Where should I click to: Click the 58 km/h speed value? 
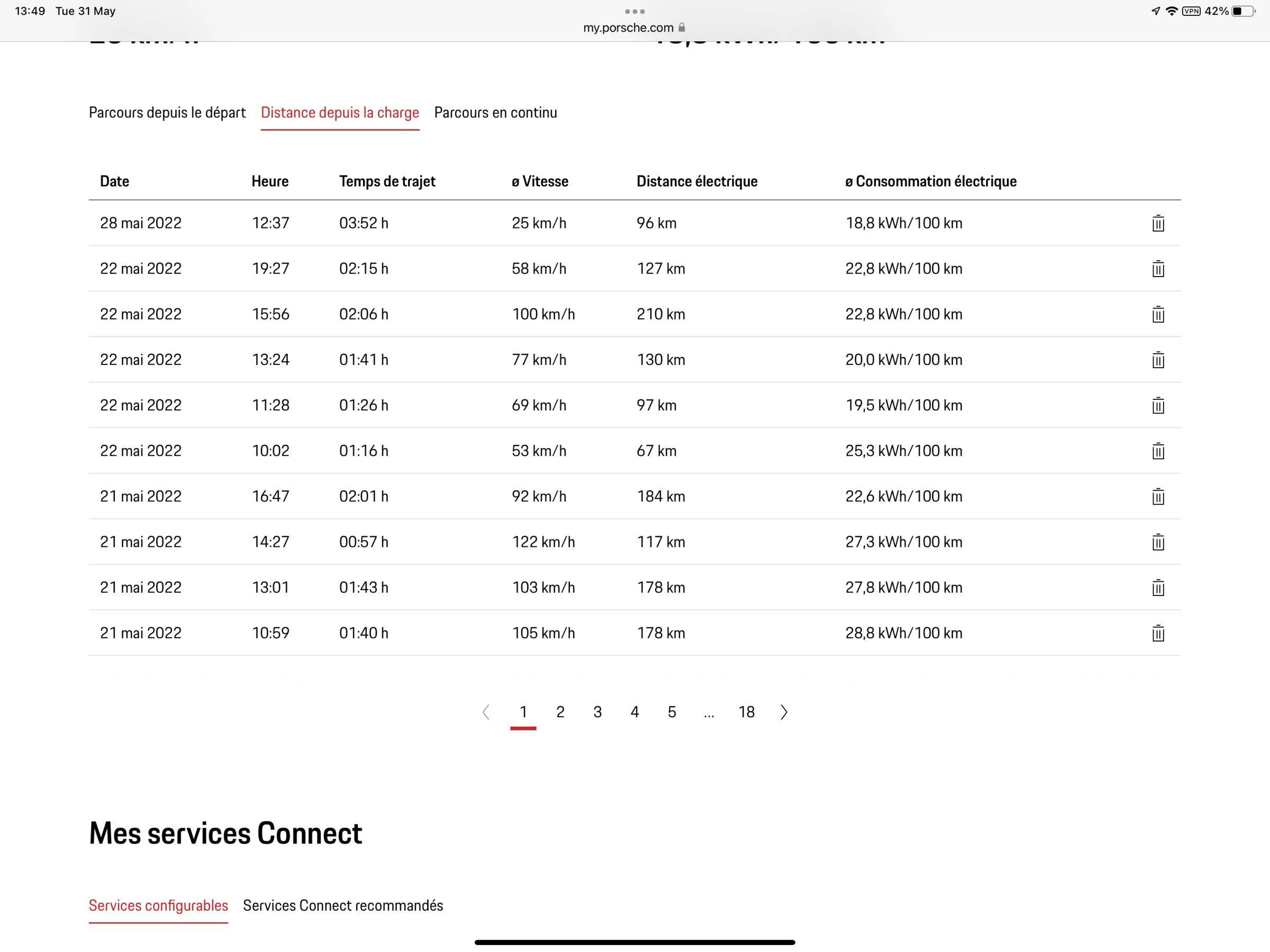point(539,269)
